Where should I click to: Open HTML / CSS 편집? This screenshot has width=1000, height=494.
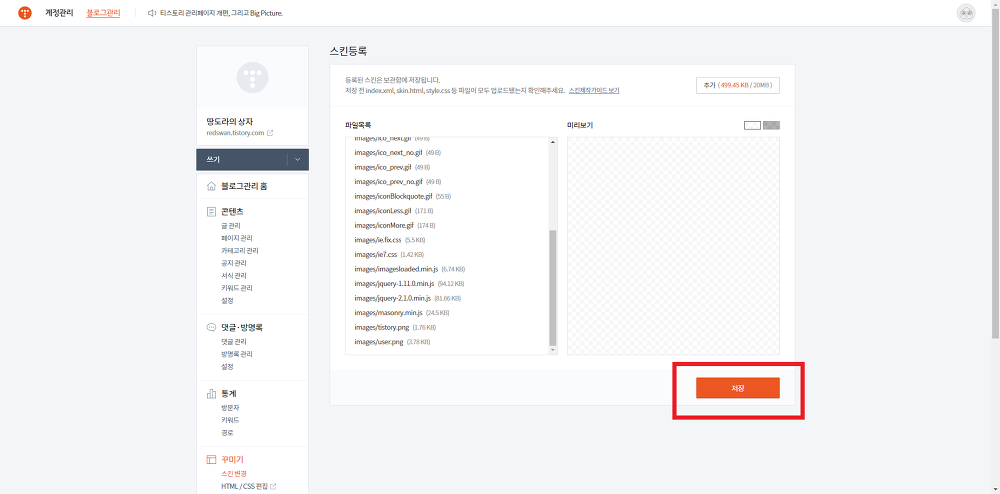coord(244,486)
